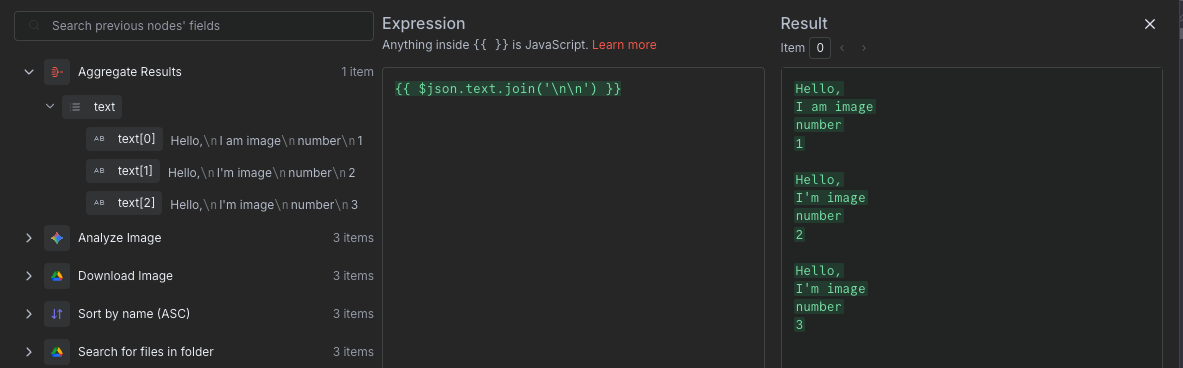1183x368 pixels.
Task: Click the AB string icon beside text[0]
Action: 100,139
